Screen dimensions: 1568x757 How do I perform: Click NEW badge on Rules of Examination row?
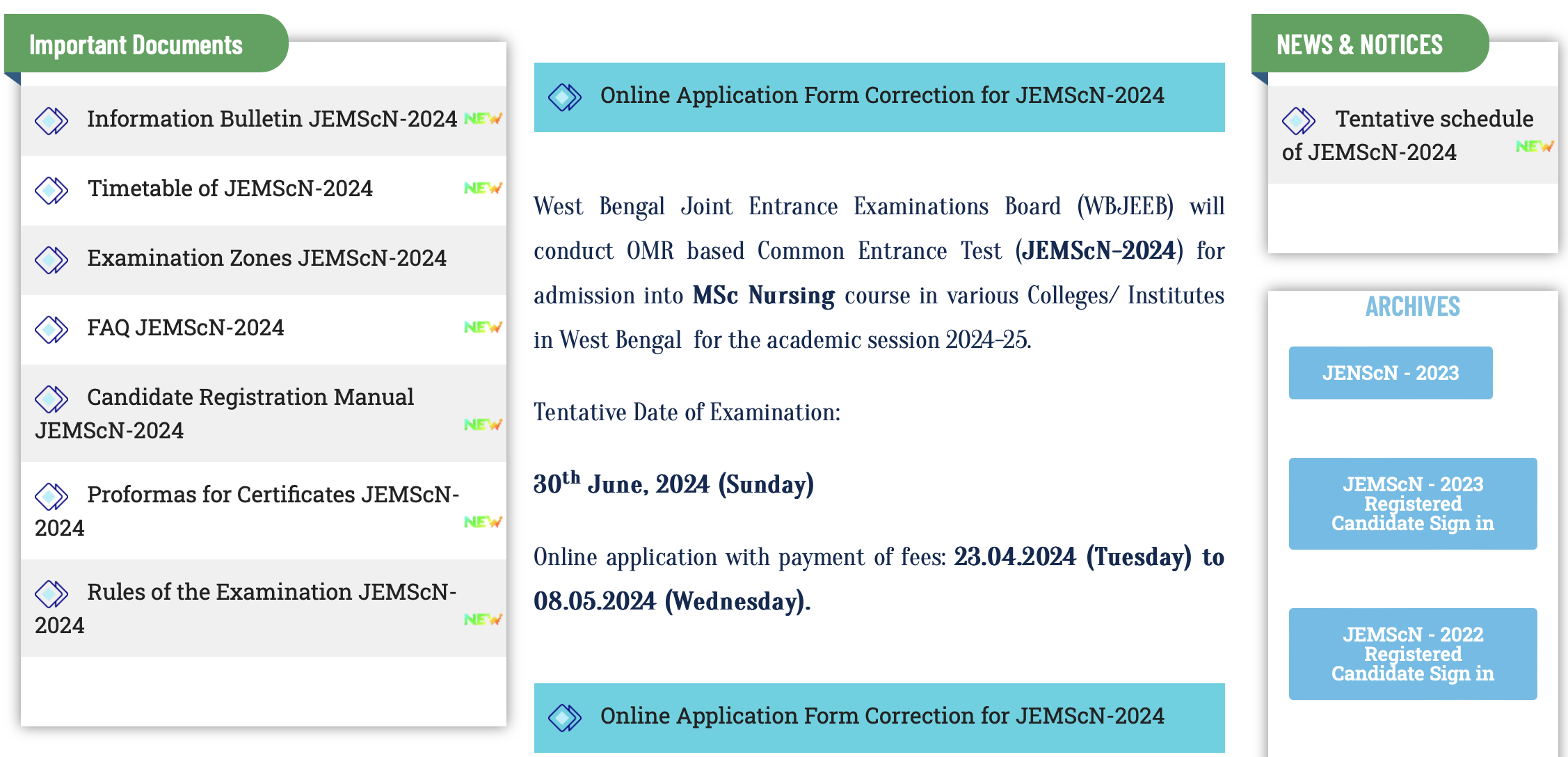(483, 619)
